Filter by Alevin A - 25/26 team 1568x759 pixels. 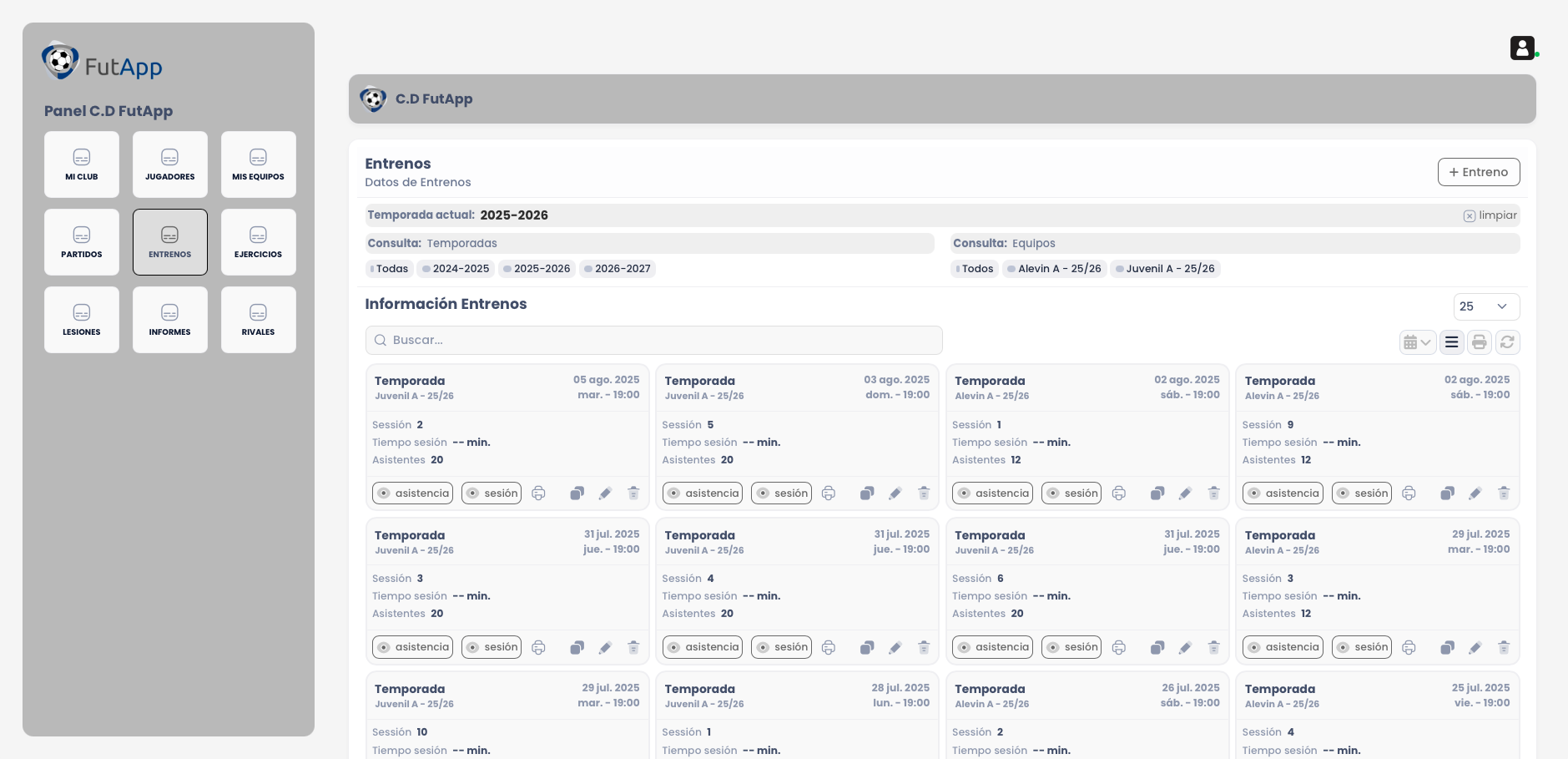click(x=1054, y=269)
